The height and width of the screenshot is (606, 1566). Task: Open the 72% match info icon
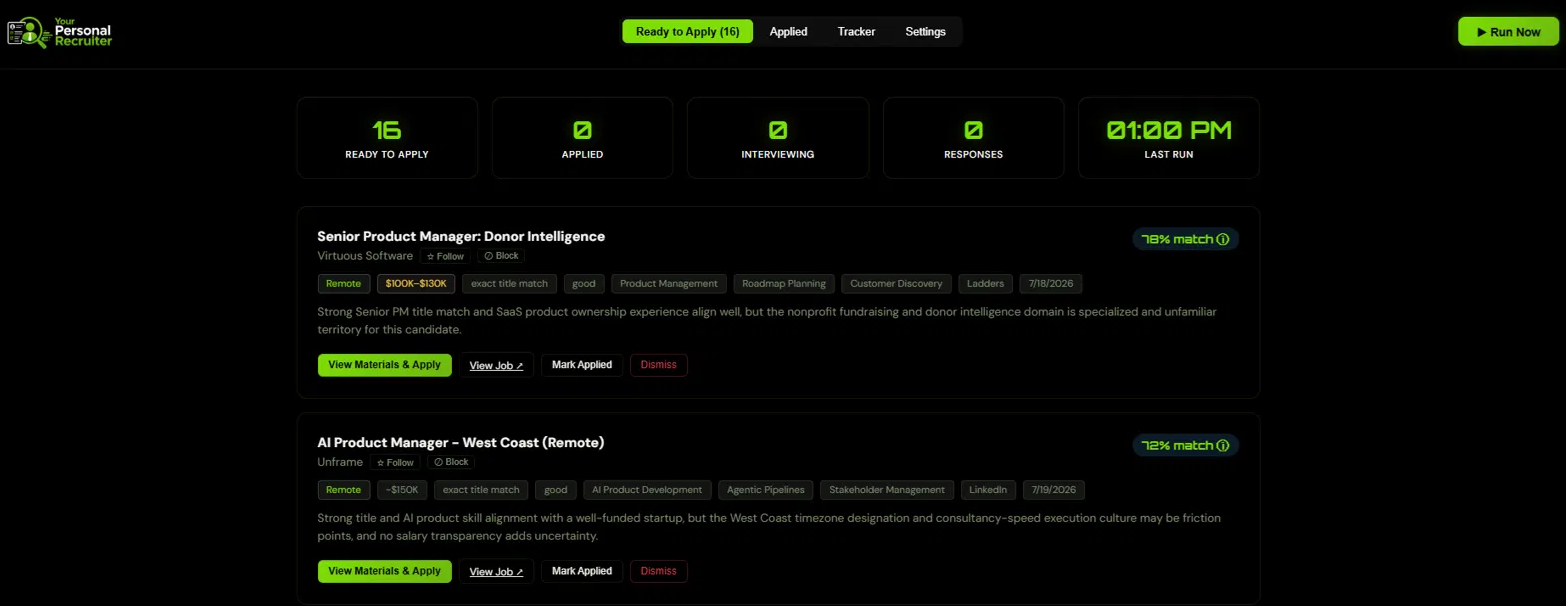(1222, 446)
